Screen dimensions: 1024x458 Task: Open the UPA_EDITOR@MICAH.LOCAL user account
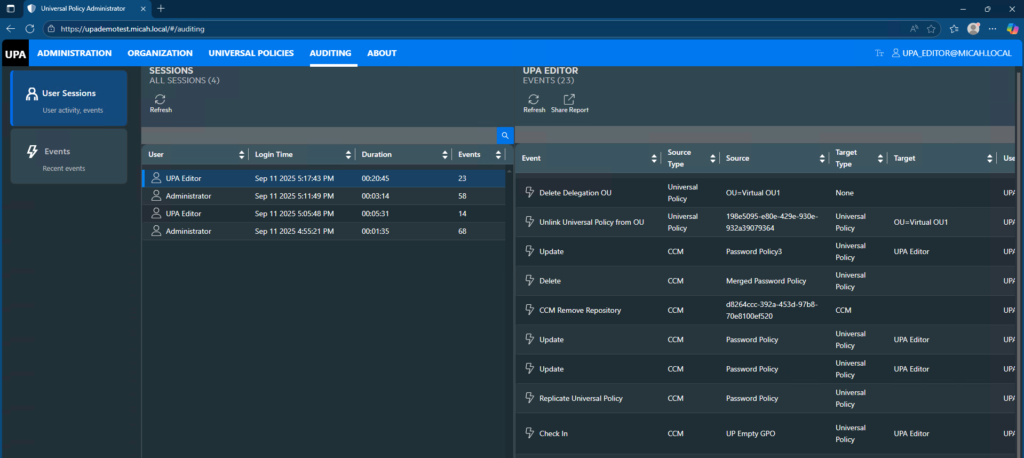click(x=950, y=53)
